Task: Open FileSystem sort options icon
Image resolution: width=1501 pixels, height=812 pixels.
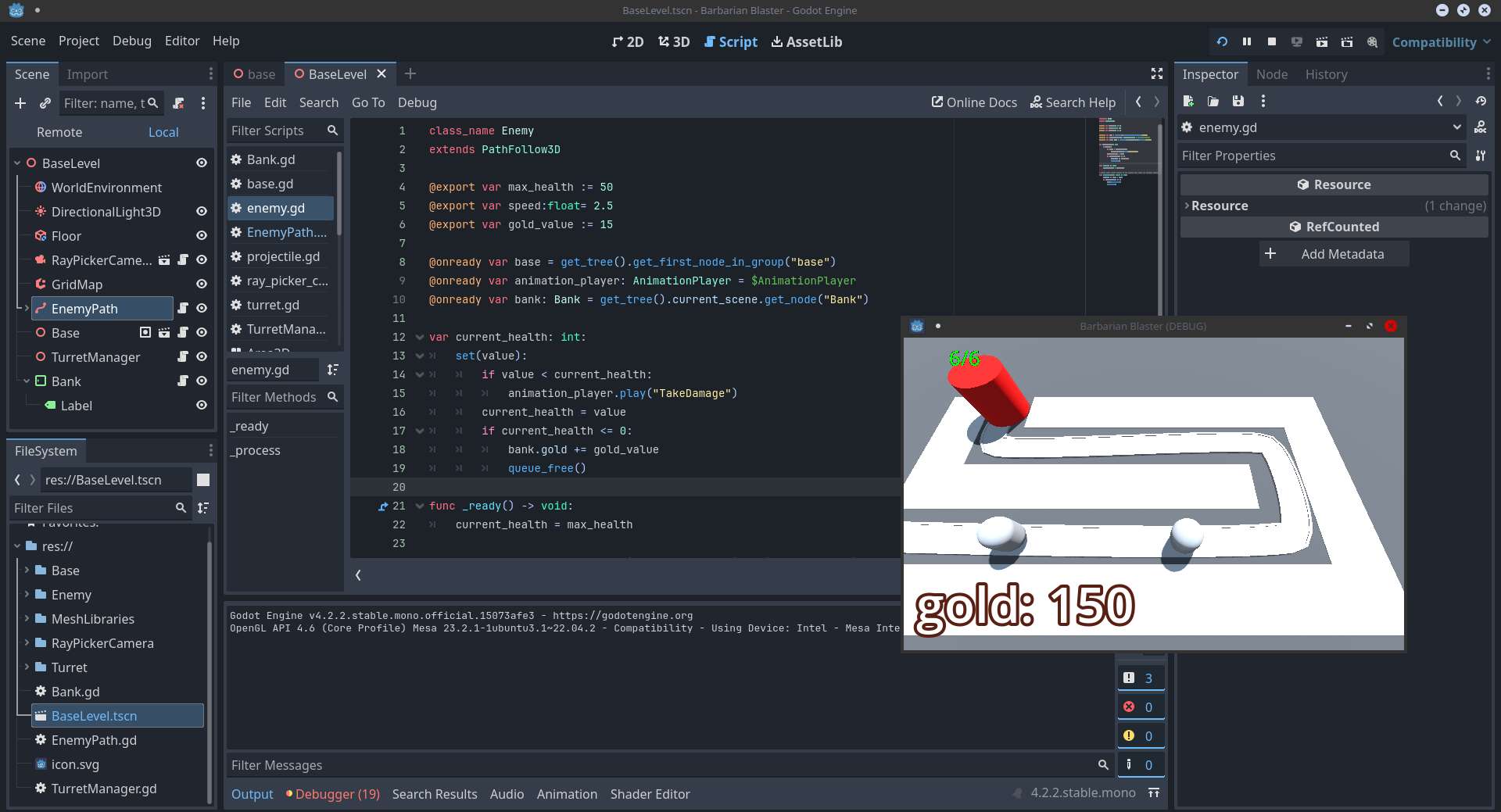Action: [x=203, y=508]
